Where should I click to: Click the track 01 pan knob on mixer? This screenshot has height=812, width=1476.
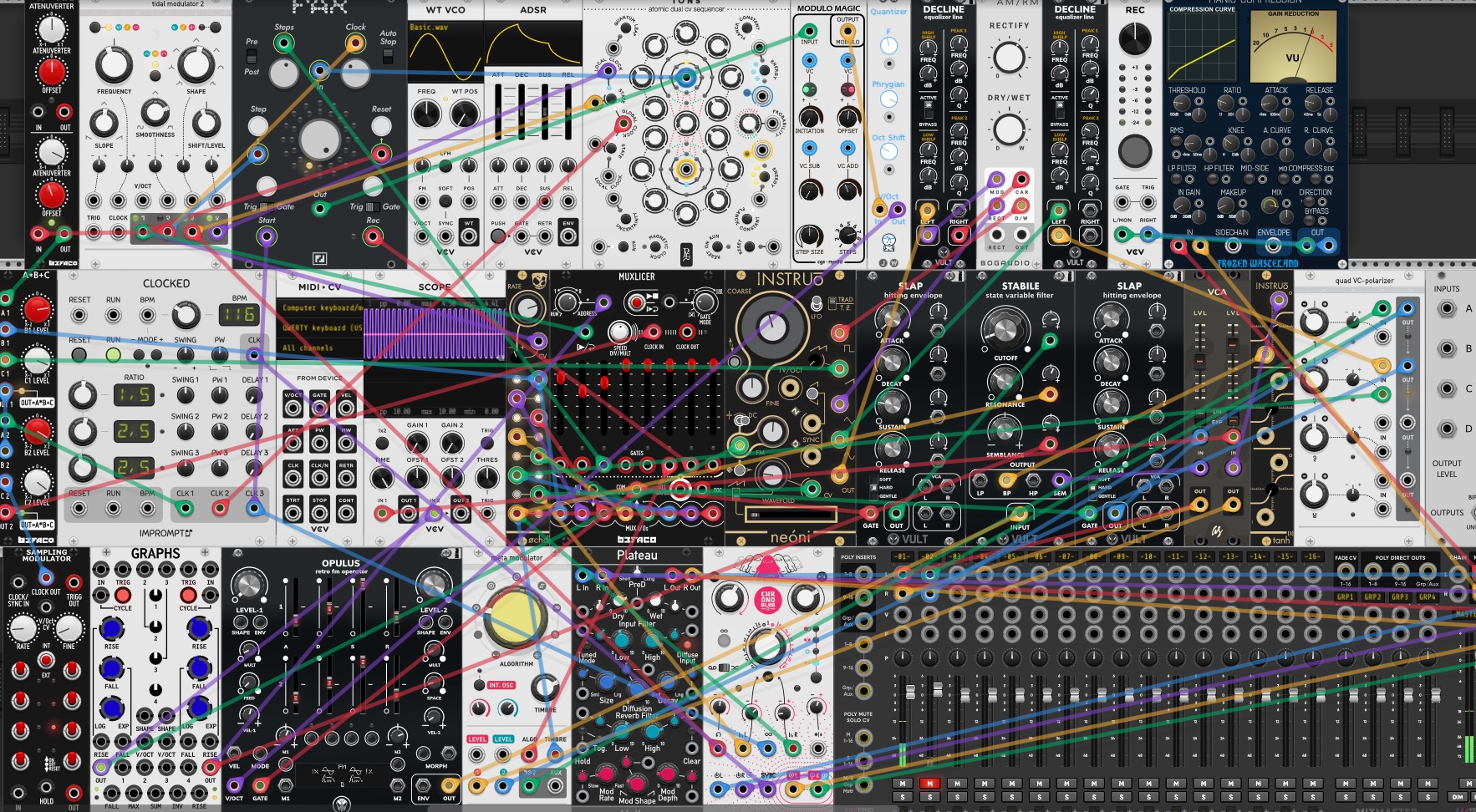pyautogui.click(x=902, y=657)
